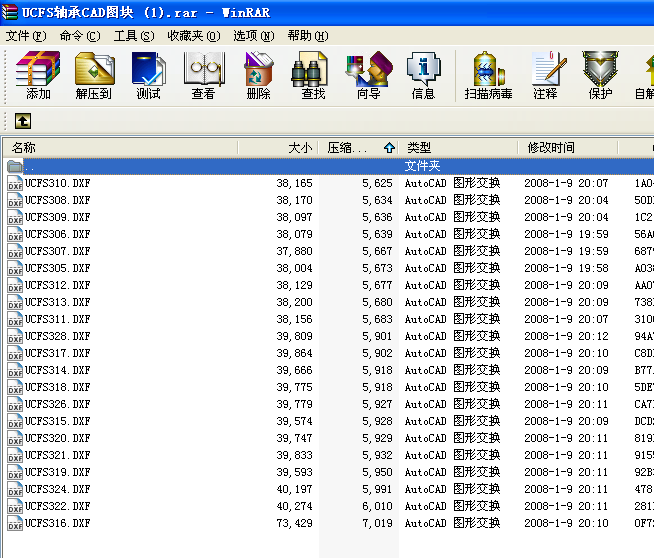Select file UCFS309.DXF
The width and height of the screenshot is (654, 558).
(58, 217)
